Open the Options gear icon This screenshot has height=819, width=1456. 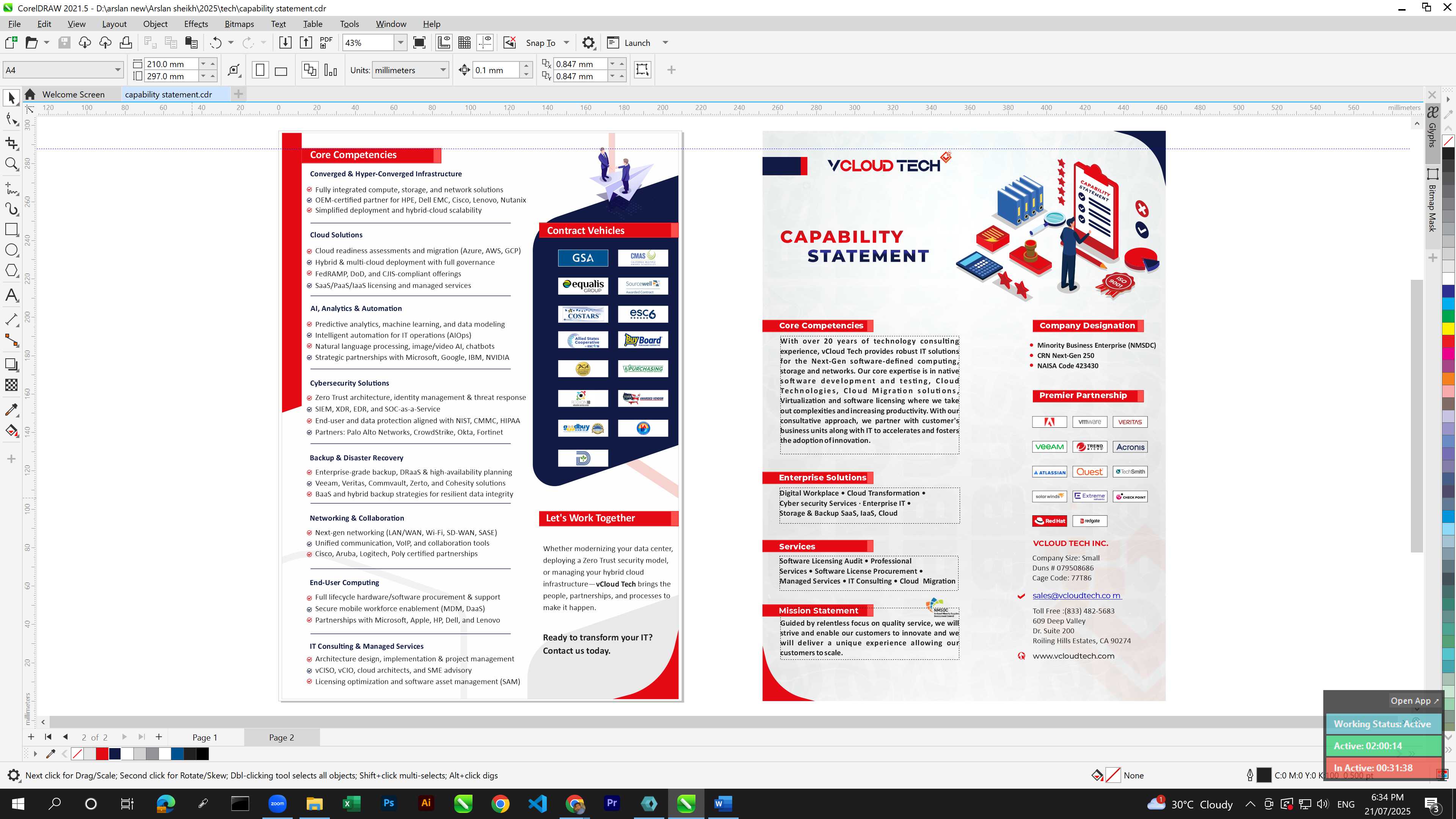point(588,43)
